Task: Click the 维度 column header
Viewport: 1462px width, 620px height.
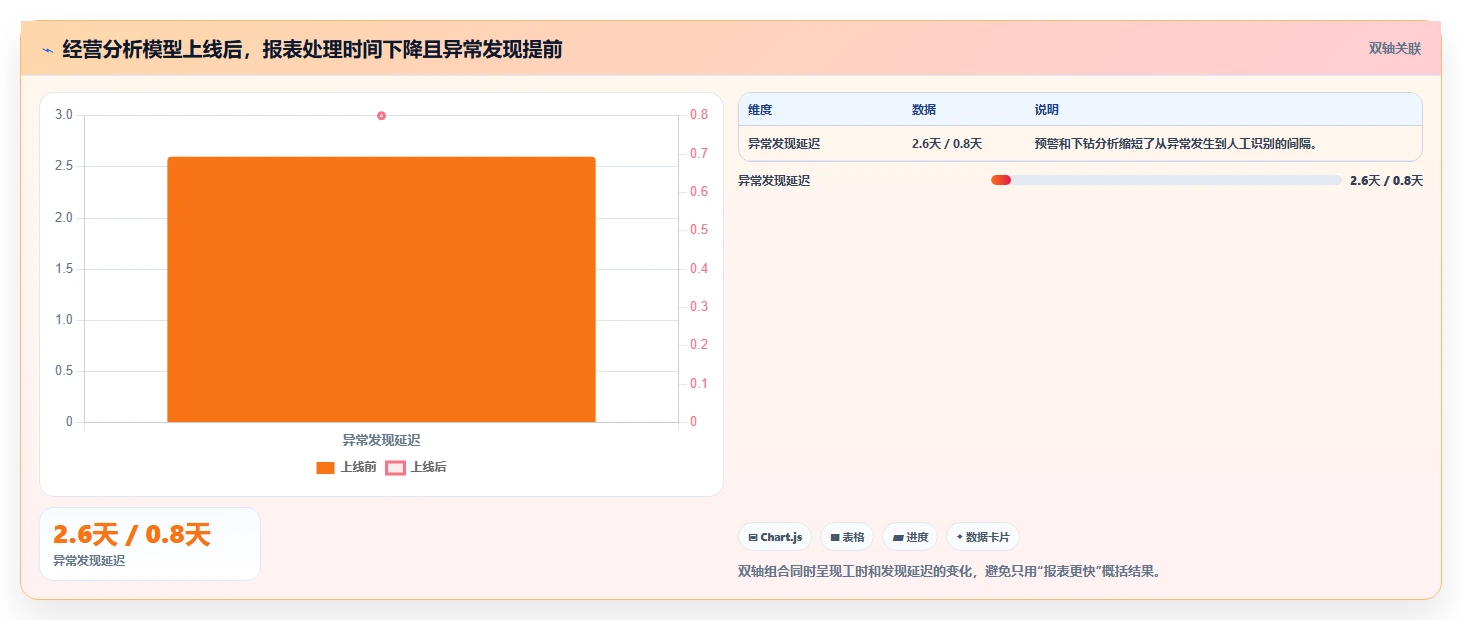Action: 760,110
